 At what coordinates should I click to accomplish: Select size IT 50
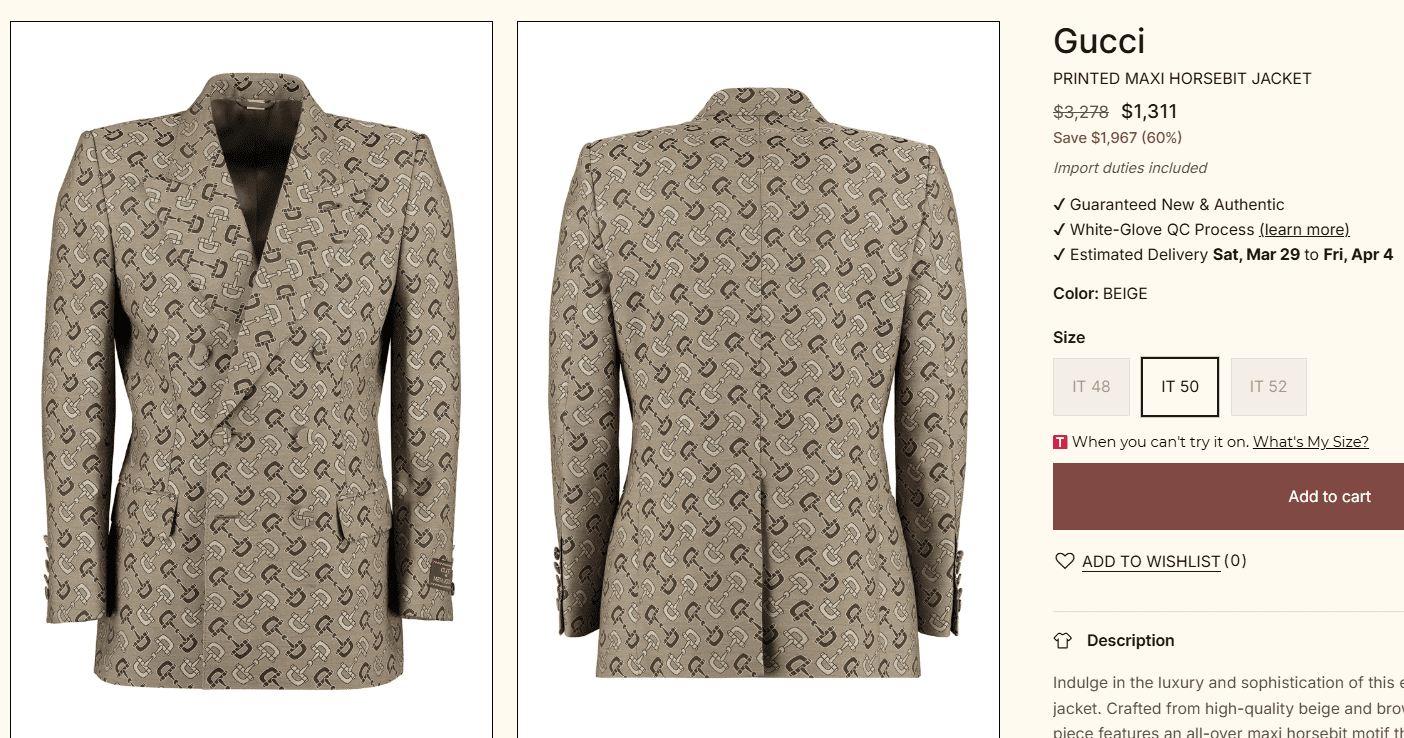(1180, 387)
